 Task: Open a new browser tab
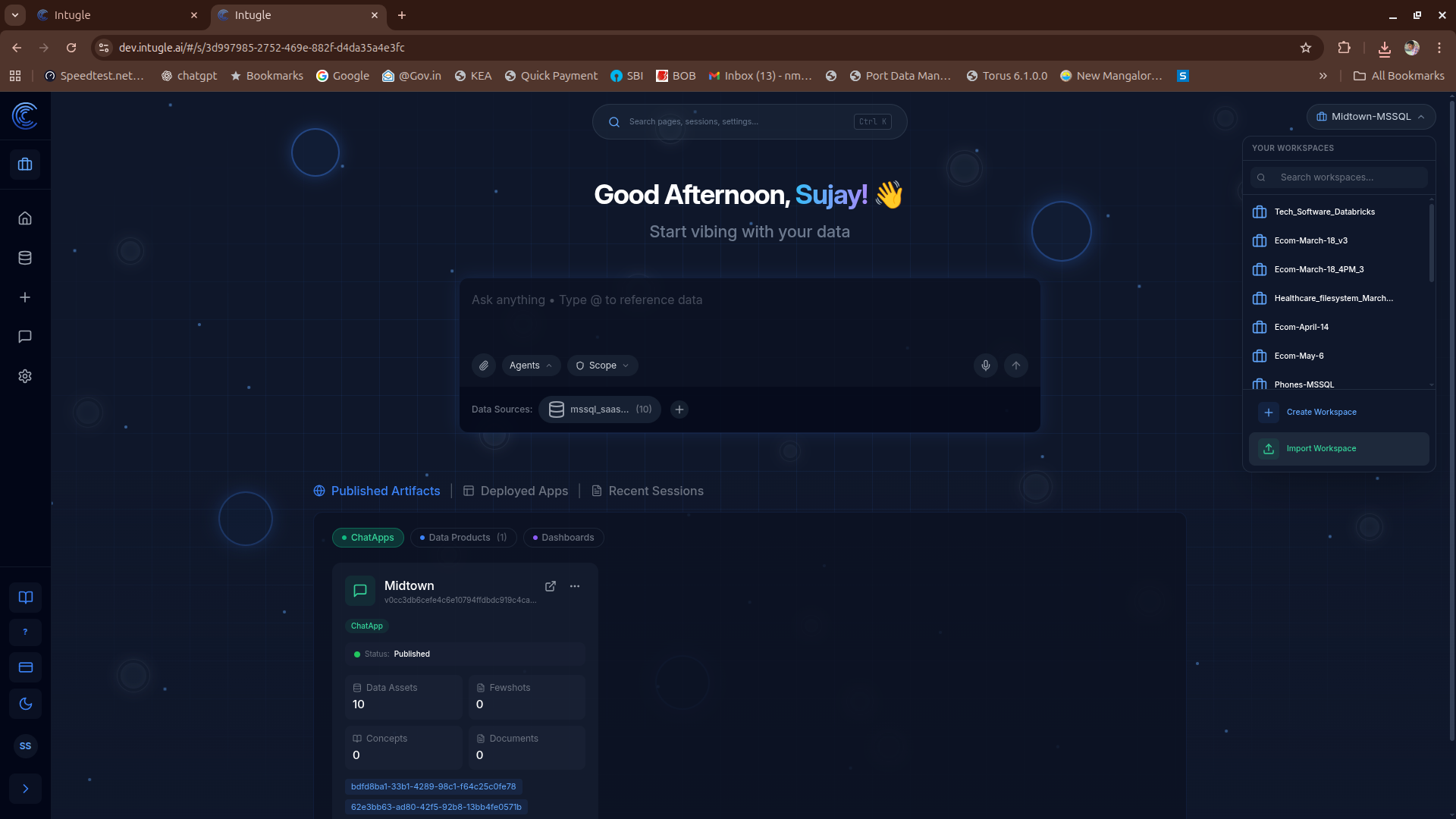pyautogui.click(x=402, y=15)
